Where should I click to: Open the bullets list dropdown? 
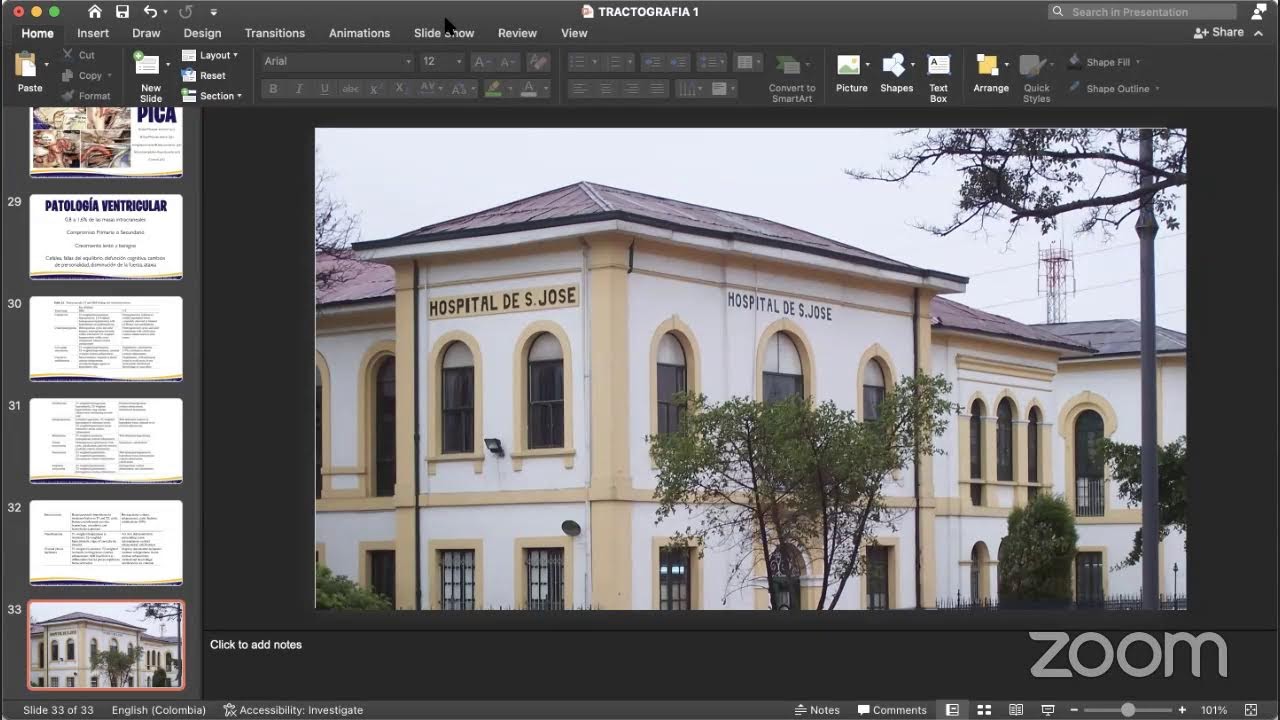pyautogui.click(x=594, y=61)
